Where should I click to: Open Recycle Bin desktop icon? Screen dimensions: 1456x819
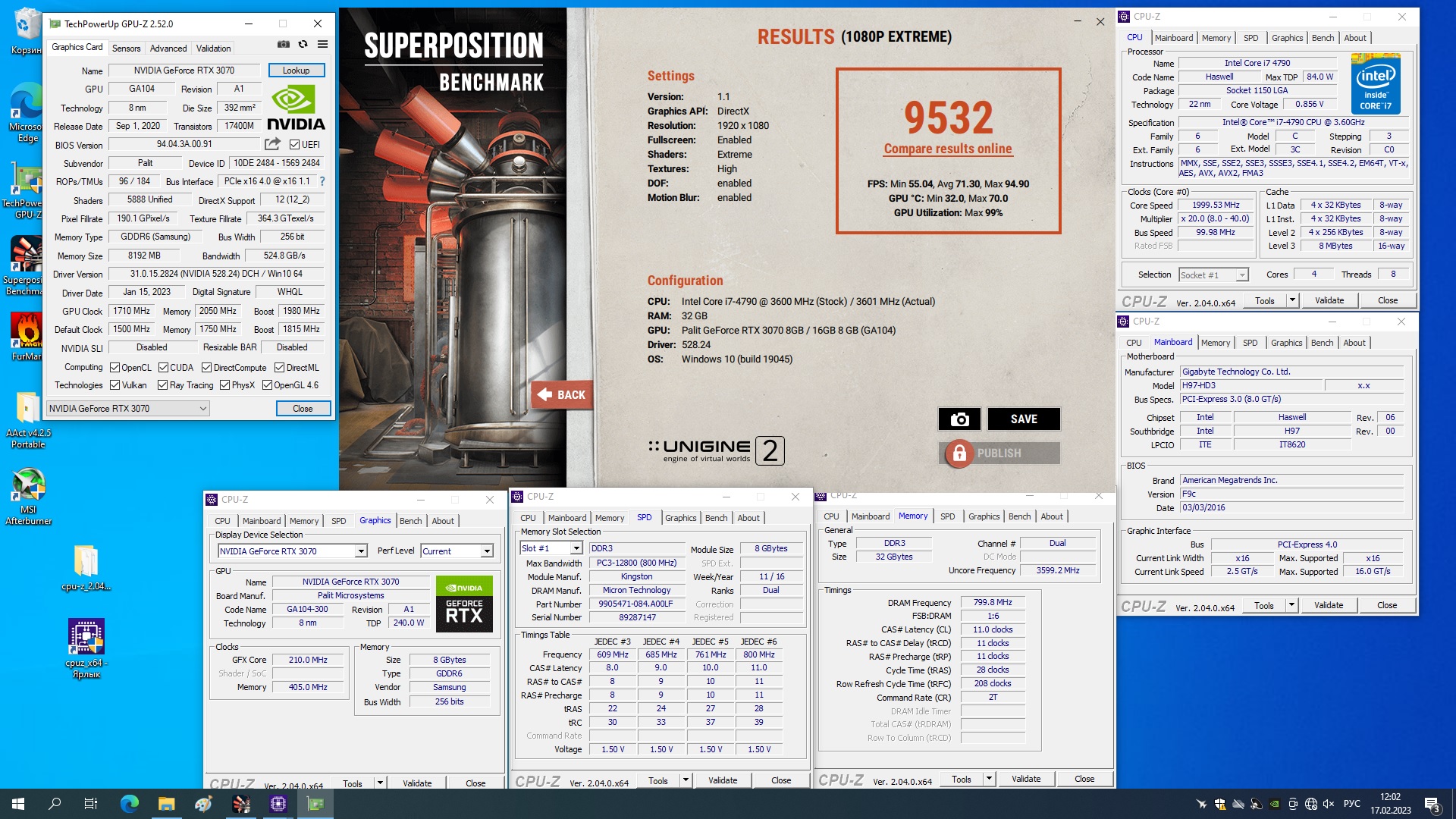coord(27,31)
